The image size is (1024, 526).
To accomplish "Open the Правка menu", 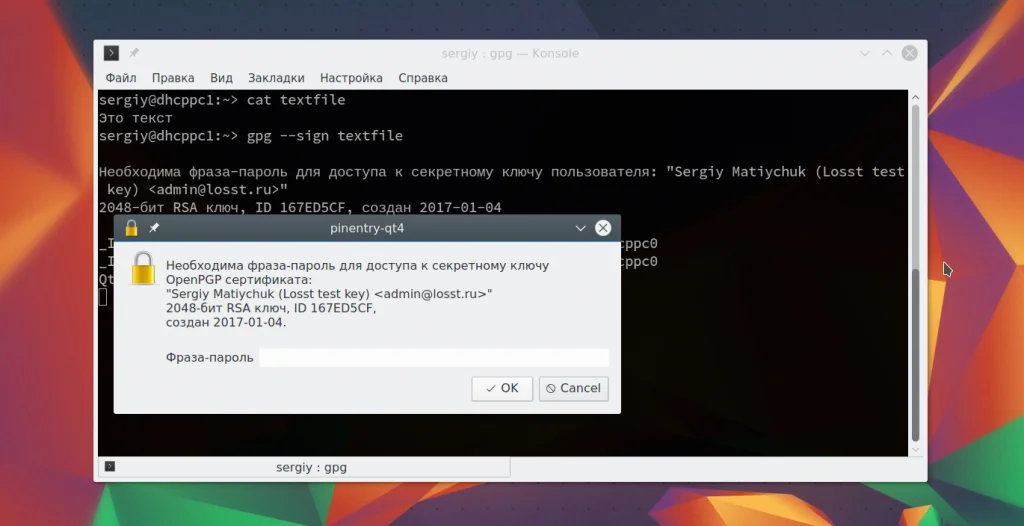I will [x=173, y=78].
